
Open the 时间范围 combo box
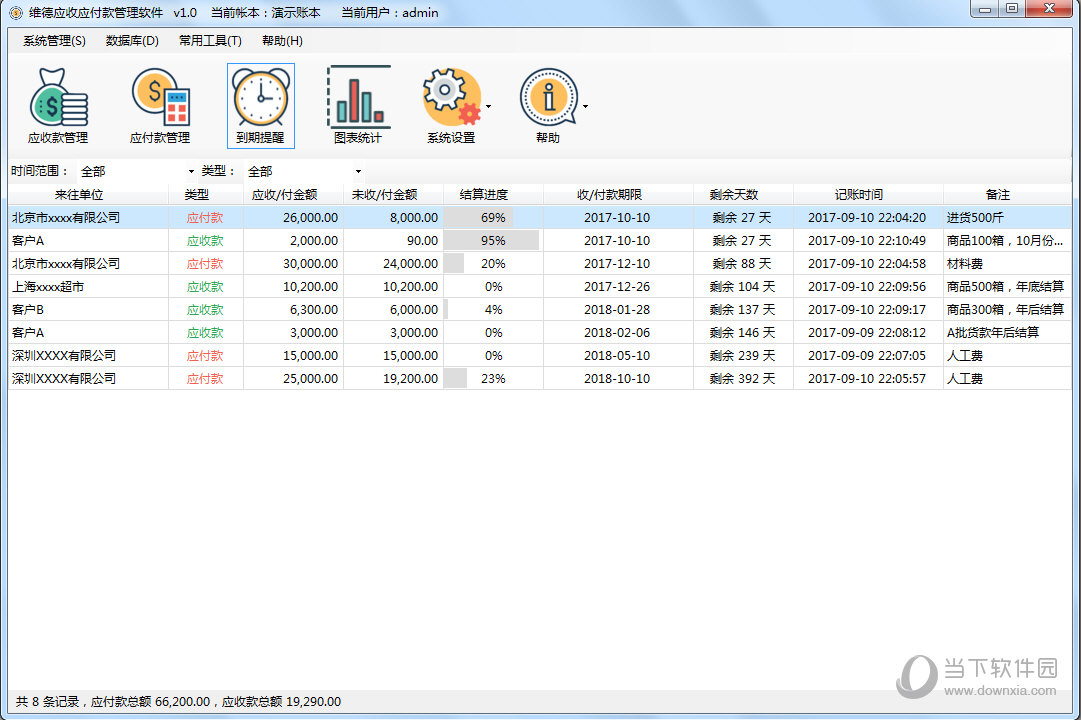pyautogui.click(x=137, y=172)
